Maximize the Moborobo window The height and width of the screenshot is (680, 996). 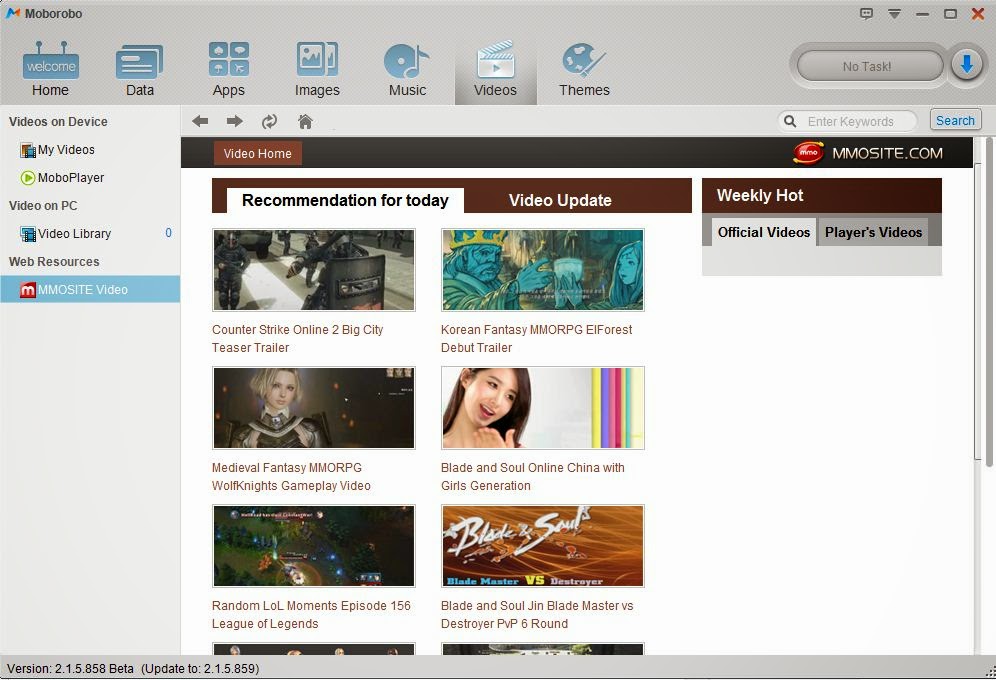(x=950, y=13)
